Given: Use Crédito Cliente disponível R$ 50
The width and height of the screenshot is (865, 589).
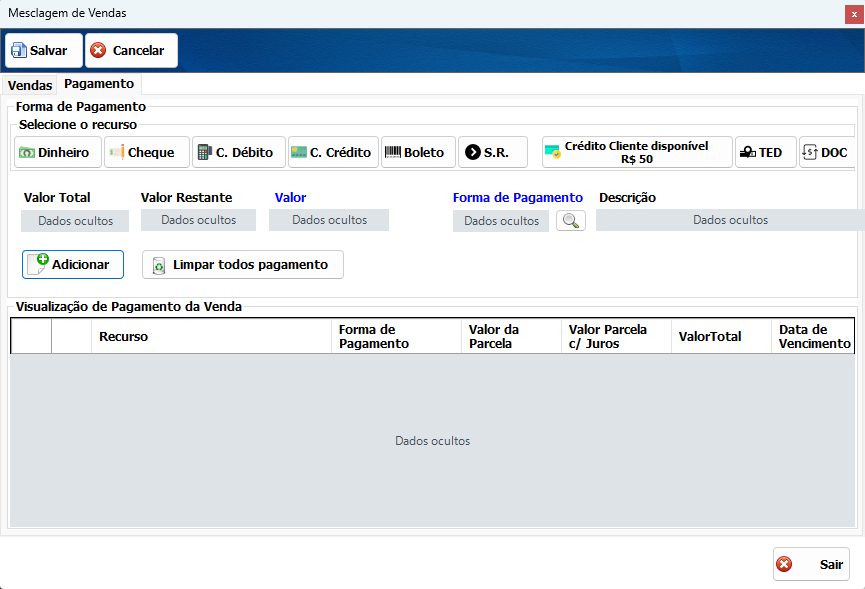Looking at the screenshot, I should 637,152.
